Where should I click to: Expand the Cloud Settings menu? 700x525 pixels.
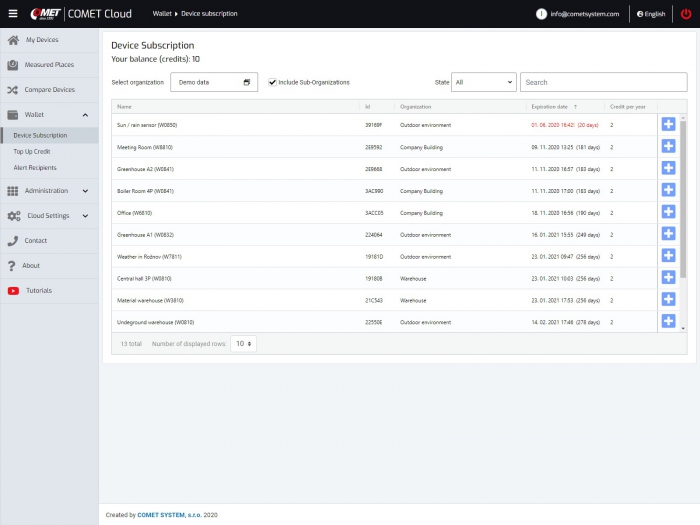[x=49, y=216]
